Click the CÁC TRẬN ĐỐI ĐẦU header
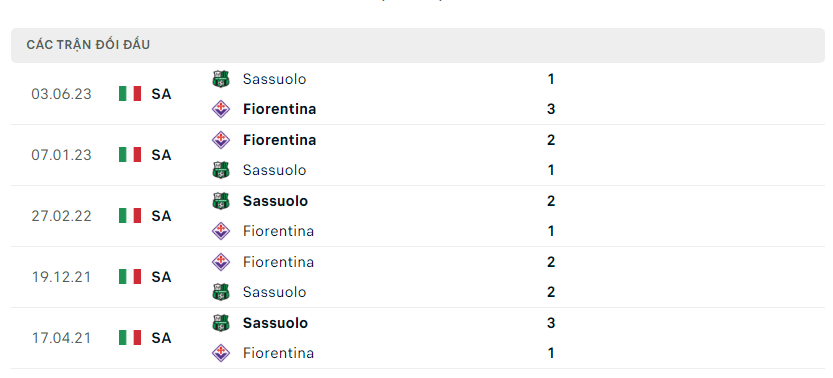This screenshot has height=378, width=833. pos(88,45)
